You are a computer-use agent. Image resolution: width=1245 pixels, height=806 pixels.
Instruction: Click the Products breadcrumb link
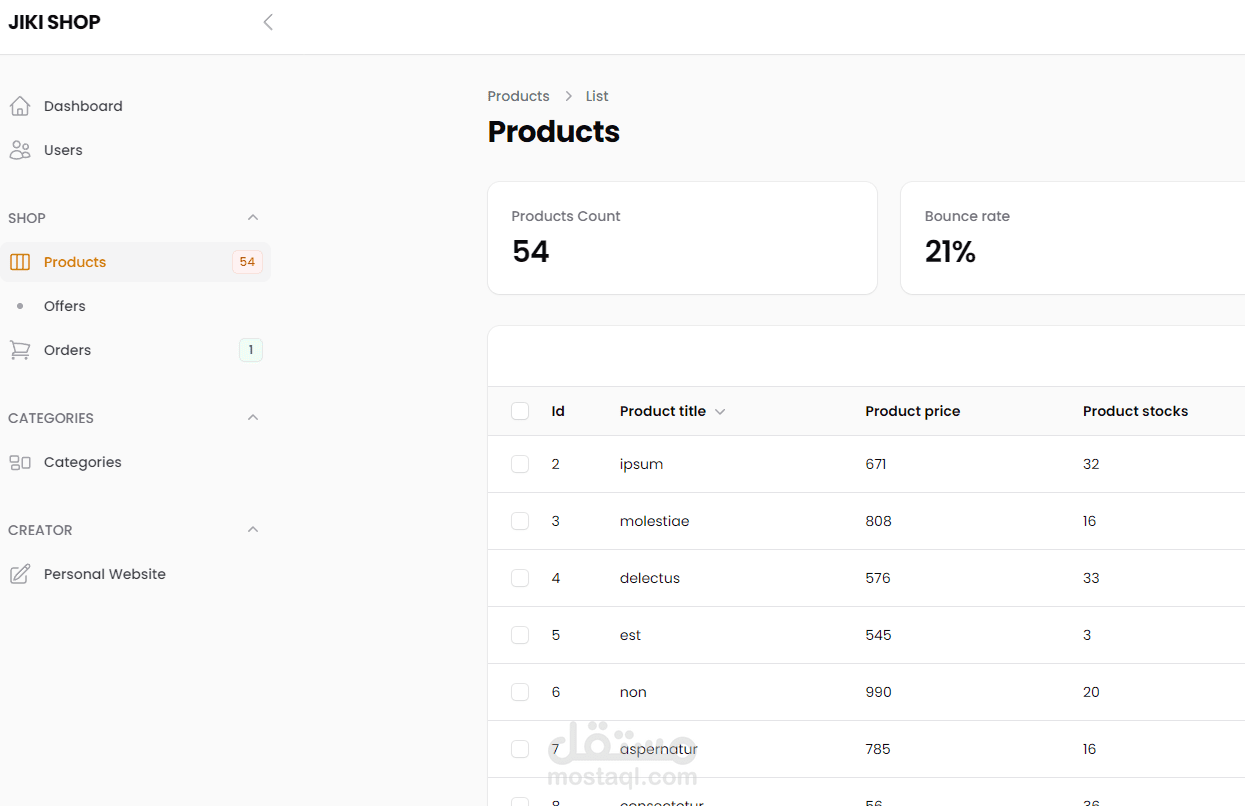518,96
